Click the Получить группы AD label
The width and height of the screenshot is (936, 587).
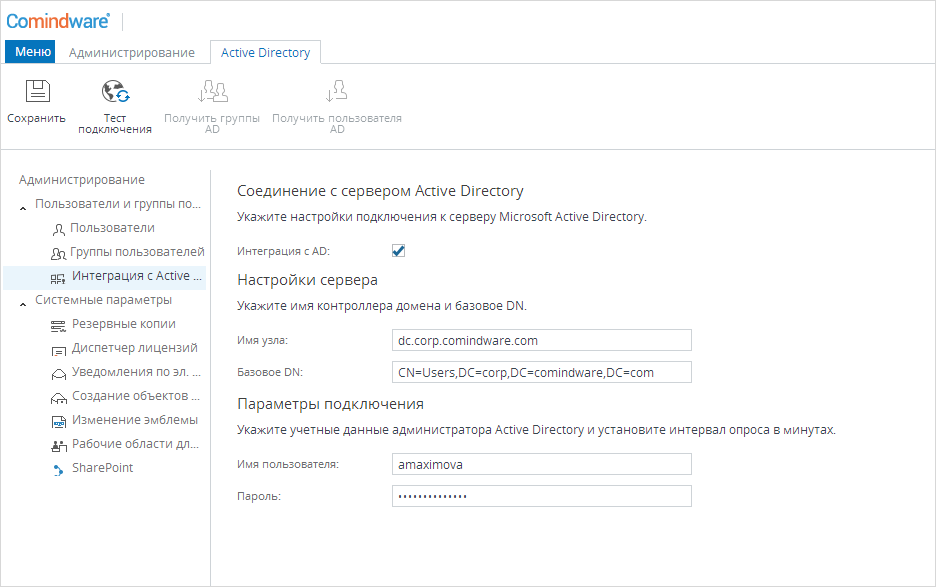point(212,124)
